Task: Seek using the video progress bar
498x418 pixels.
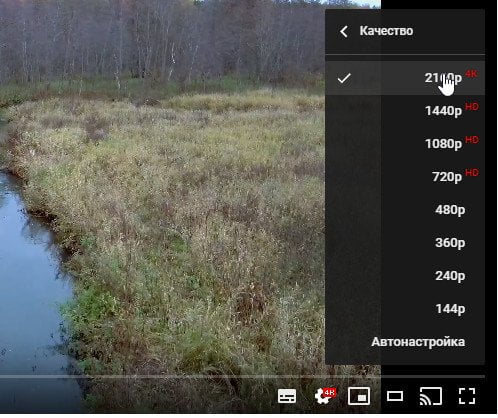Action: [242, 377]
